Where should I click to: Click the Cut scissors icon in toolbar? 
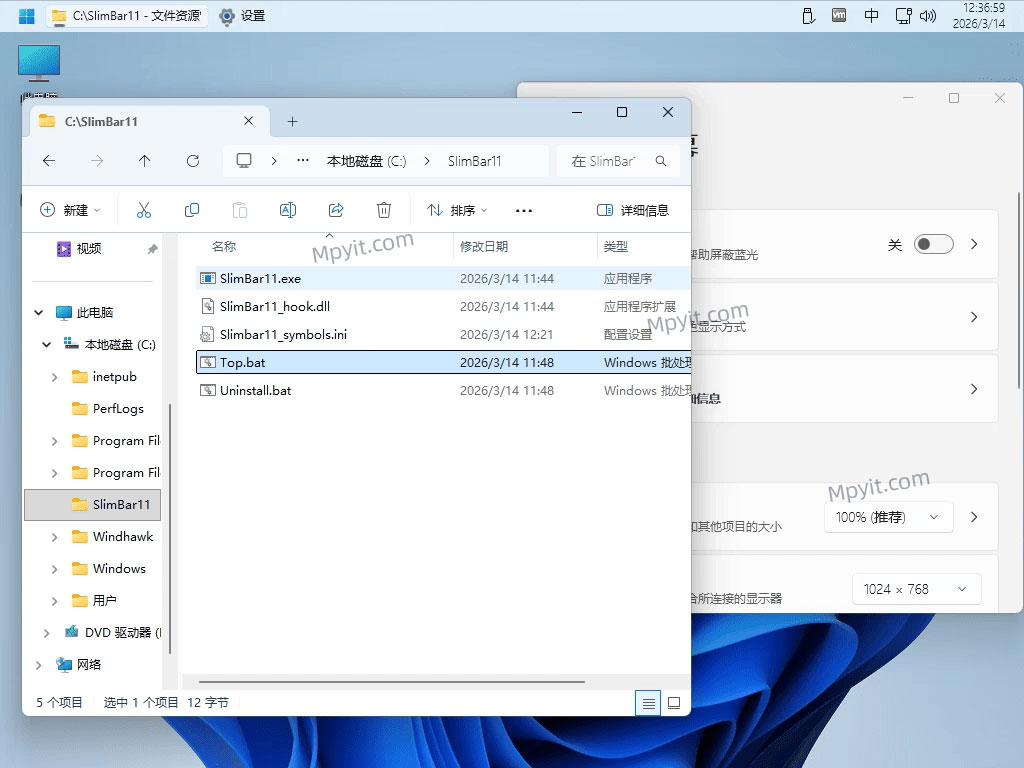click(x=144, y=210)
